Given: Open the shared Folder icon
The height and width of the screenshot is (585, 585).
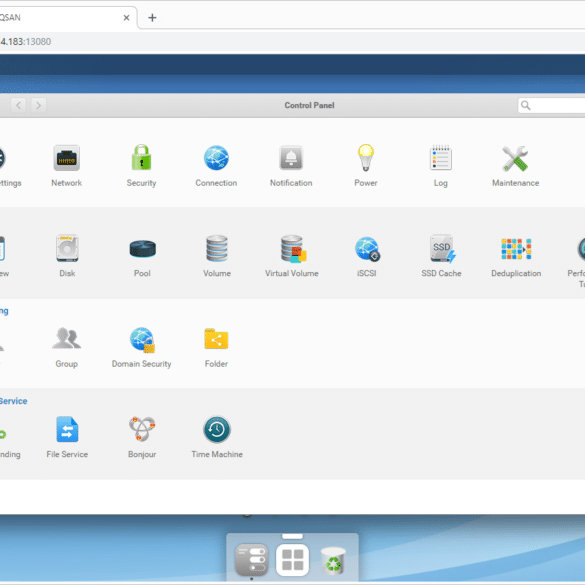Looking at the screenshot, I should 216,339.
